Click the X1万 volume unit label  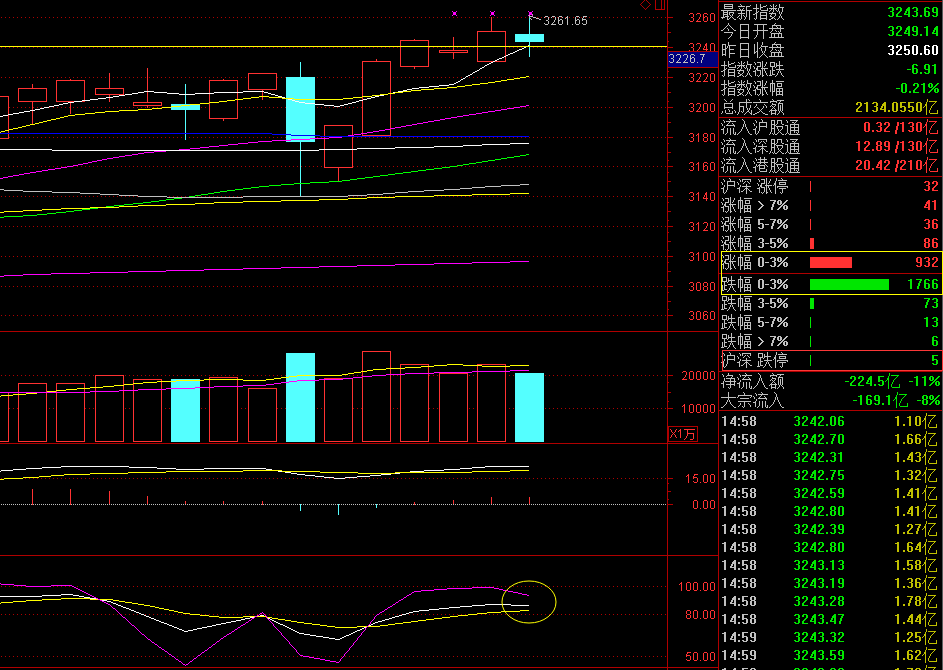click(680, 434)
